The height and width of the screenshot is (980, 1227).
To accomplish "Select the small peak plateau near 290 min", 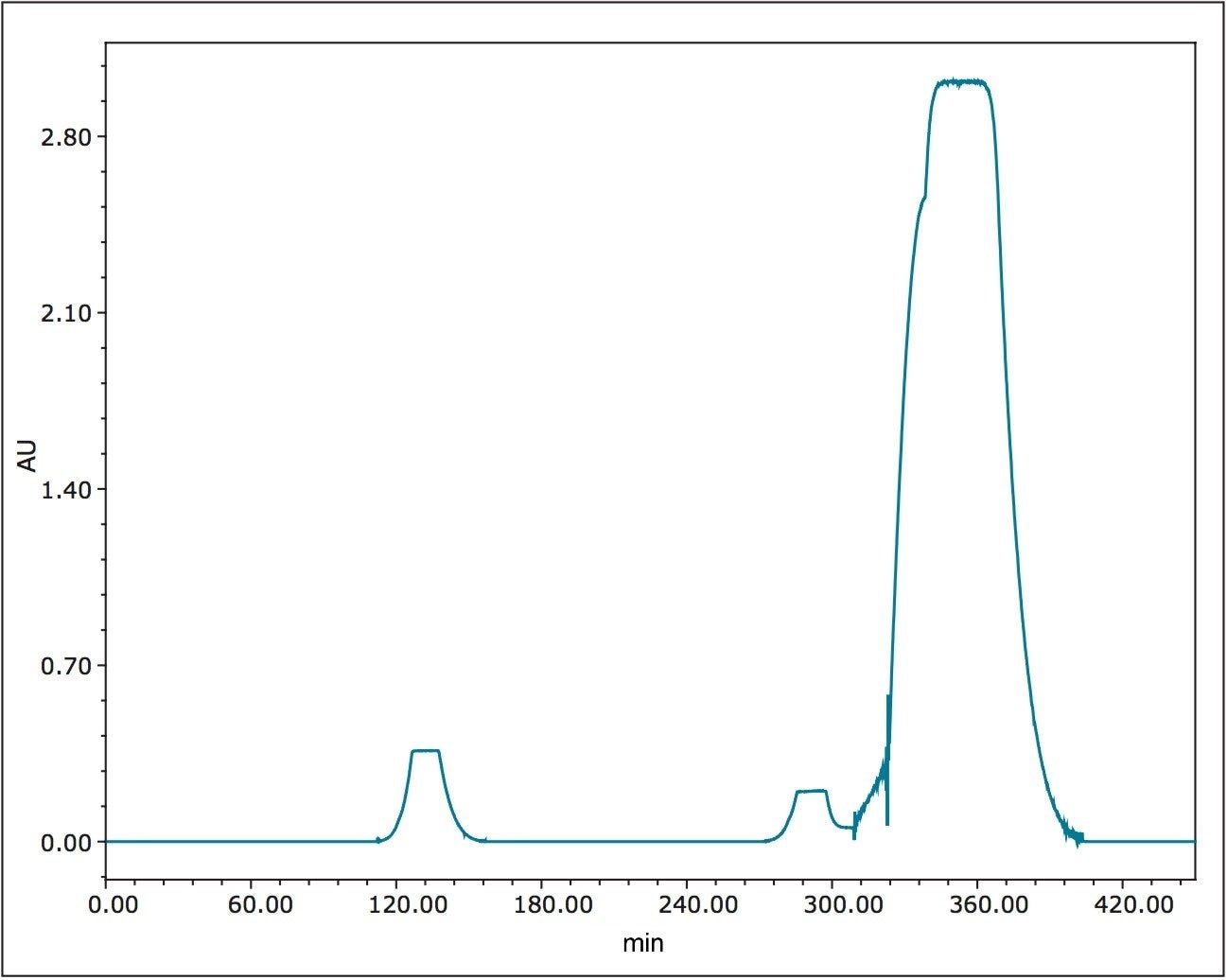I will click(x=812, y=791).
